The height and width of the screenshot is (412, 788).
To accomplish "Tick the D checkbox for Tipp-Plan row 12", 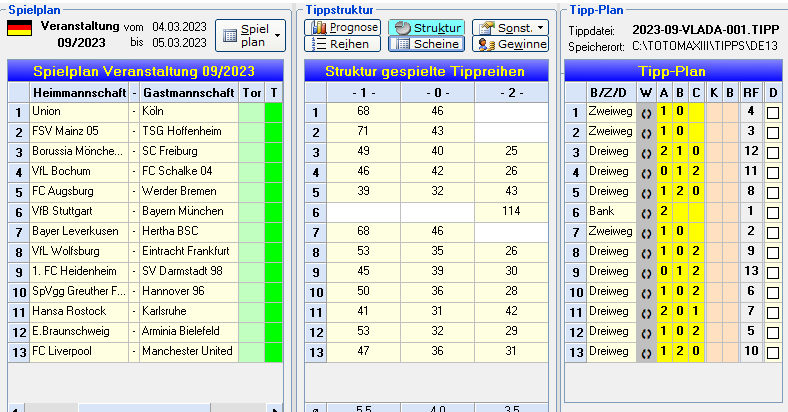I will tap(773, 333).
